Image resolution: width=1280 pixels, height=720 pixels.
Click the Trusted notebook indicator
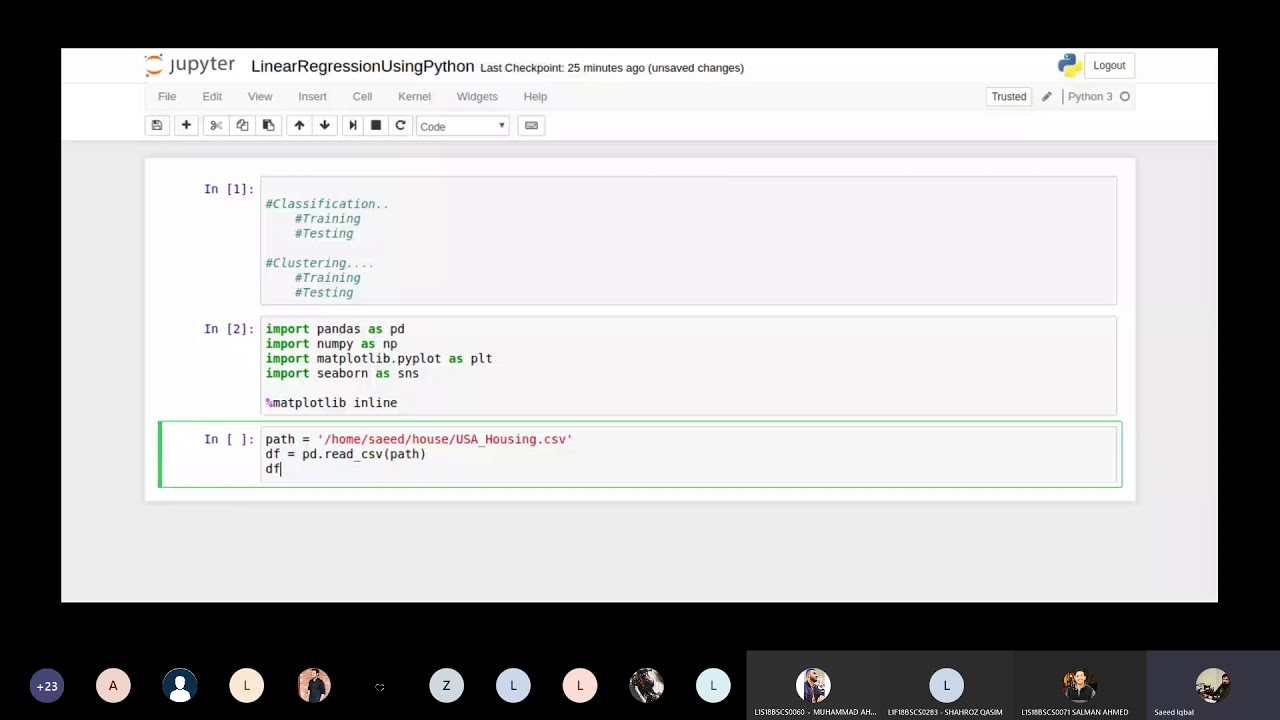(1009, 97)
